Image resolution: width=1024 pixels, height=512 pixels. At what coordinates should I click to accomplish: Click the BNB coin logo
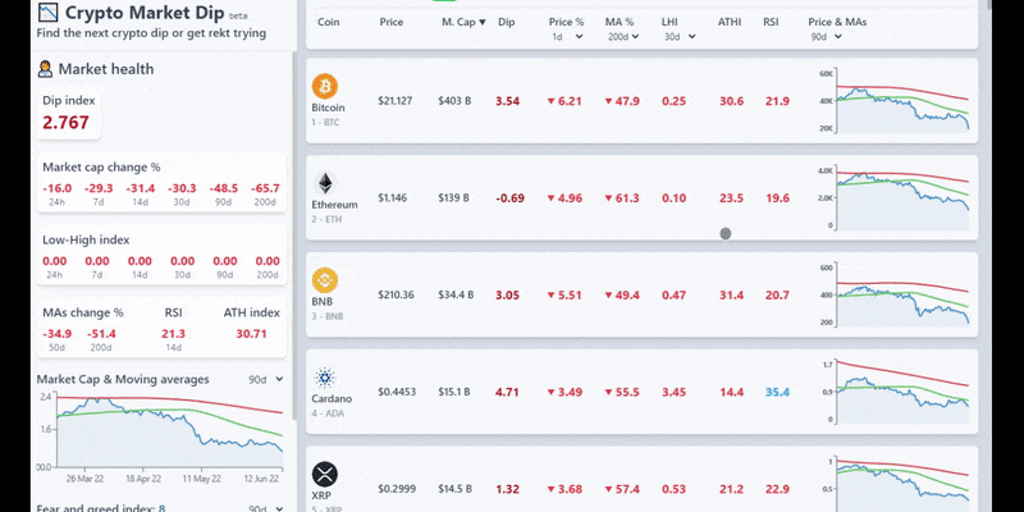click(x=325, y=280)
